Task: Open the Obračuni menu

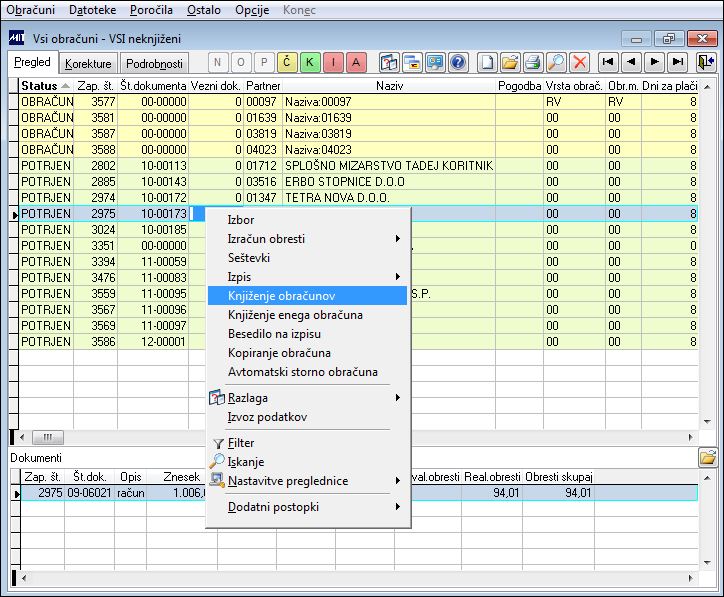Action: point(30,10)
